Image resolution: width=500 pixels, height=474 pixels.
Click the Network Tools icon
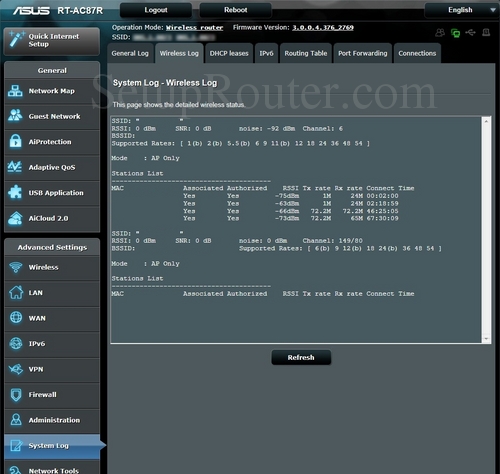click(16, 470)
